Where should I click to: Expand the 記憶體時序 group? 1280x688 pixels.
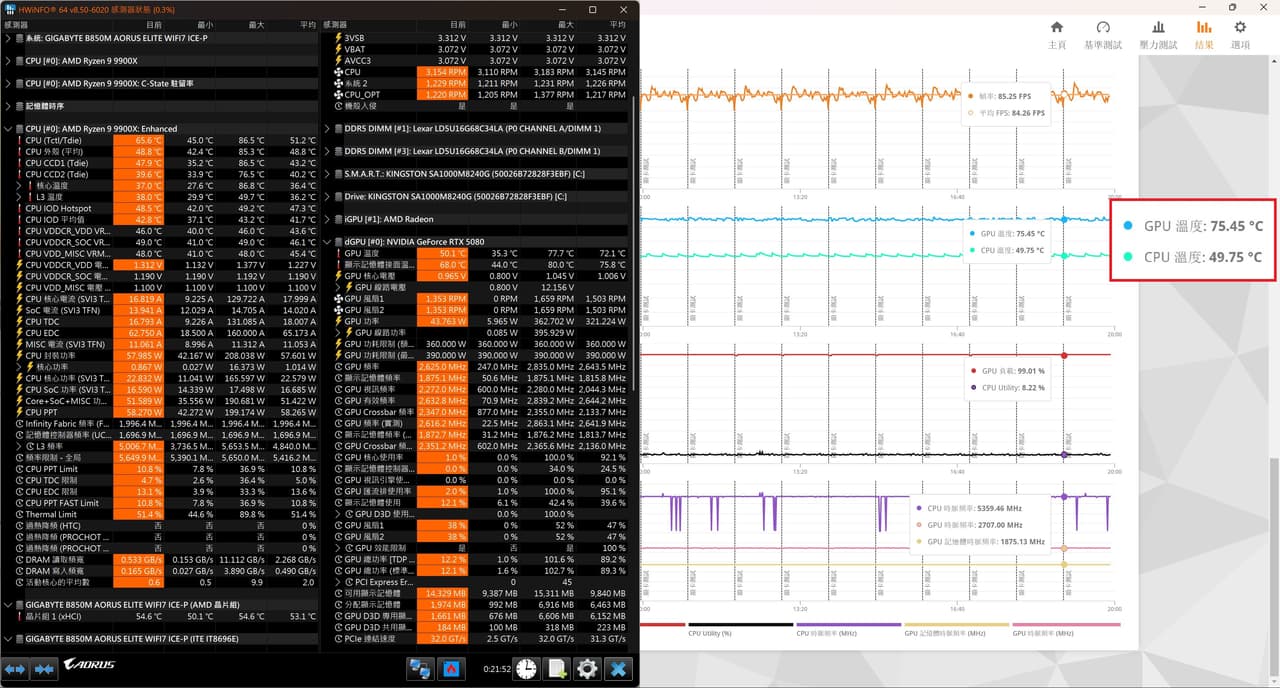[x=8, y=106]
